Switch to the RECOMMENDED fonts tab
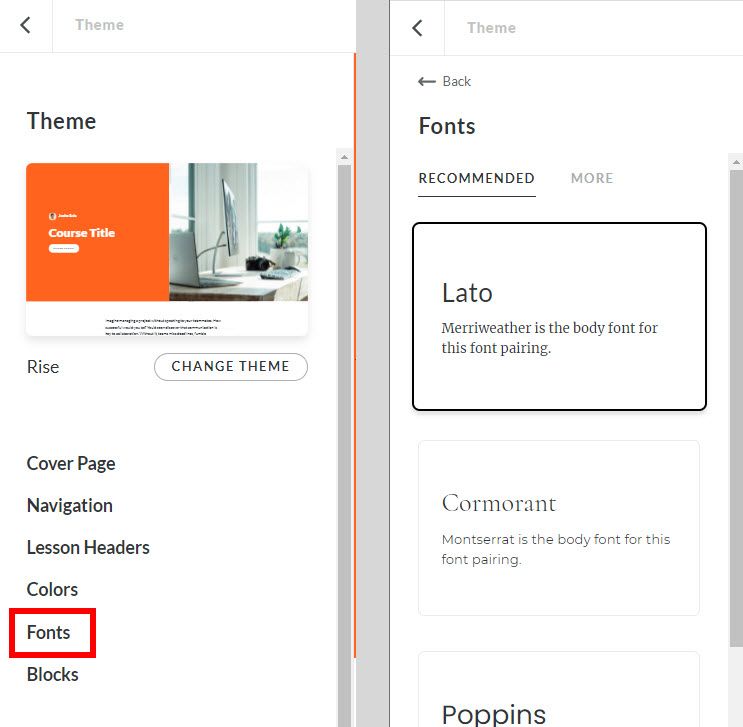Screen dimensions: 743x727 coord(476,178)
